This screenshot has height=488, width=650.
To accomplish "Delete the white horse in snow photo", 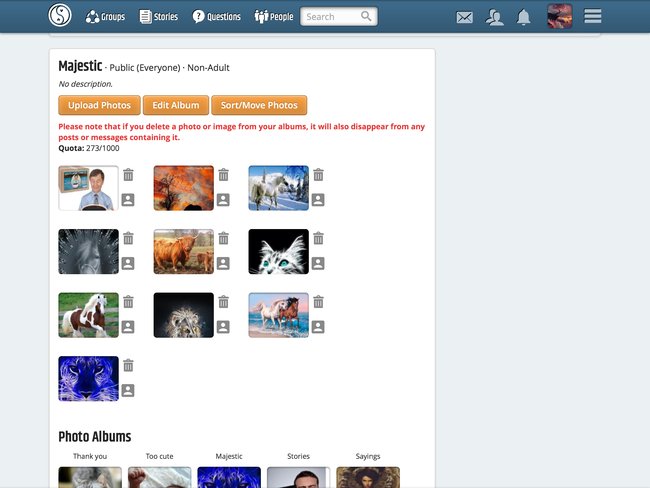I will click(318, 175).
